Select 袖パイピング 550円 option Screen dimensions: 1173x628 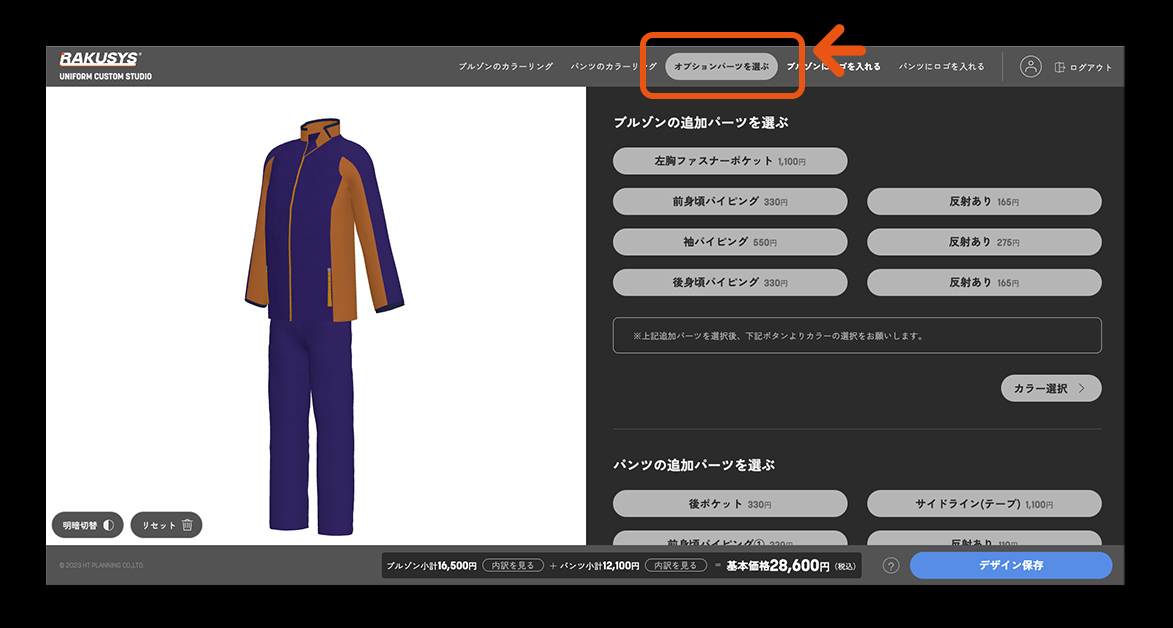tap(729, 242)
